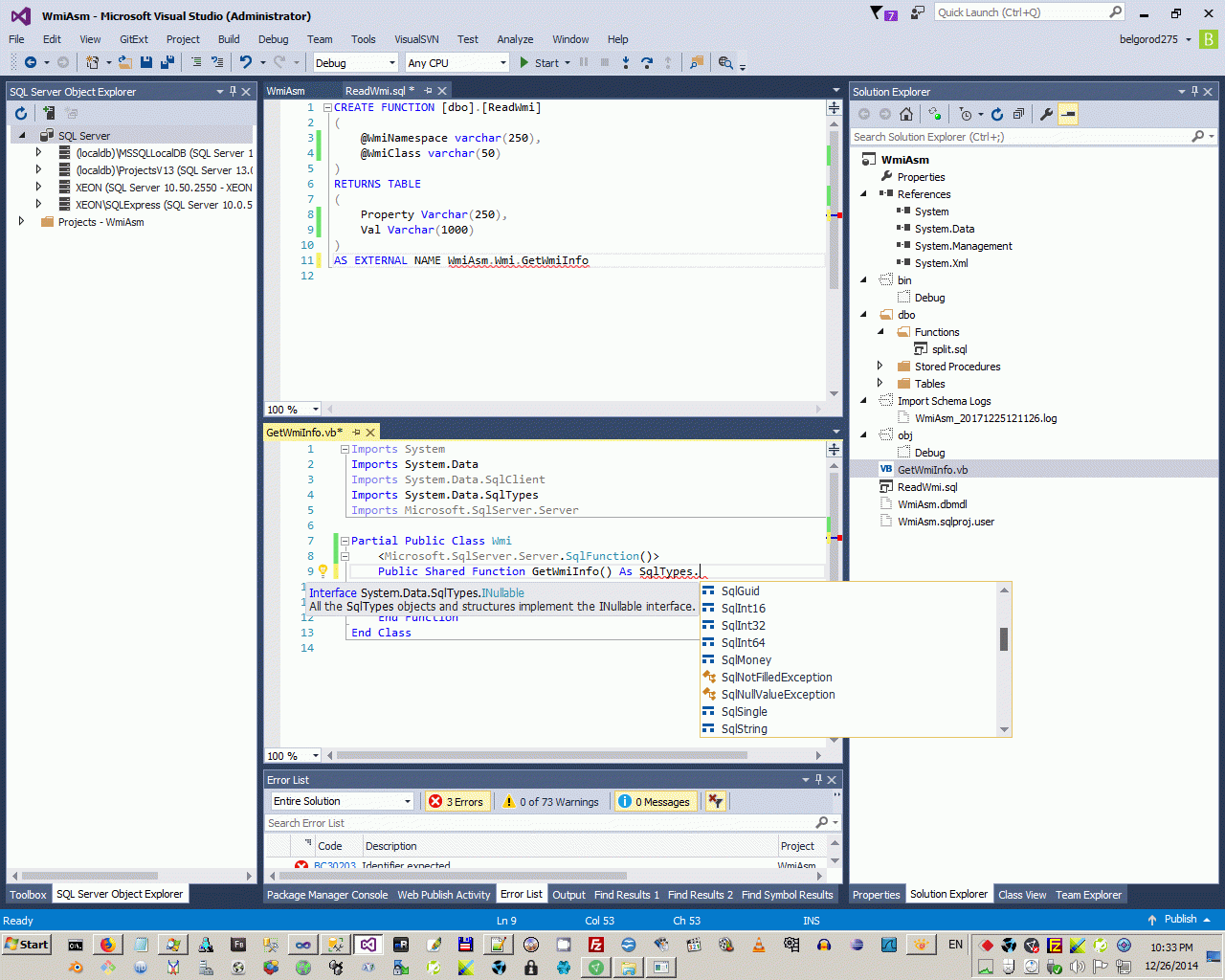Refresh the SQL Server Object Explorer
The width and height of the screenshot is (1225, 980).
[x=21, y=113]
